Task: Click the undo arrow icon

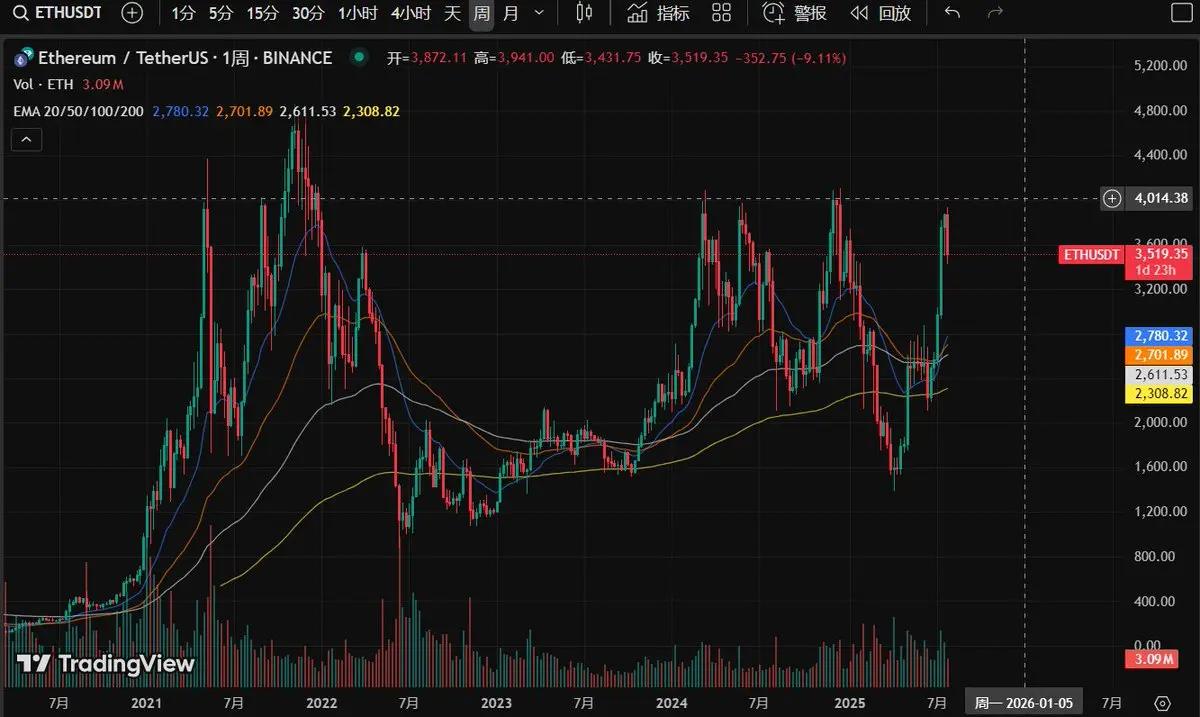Action: [953, 13]
